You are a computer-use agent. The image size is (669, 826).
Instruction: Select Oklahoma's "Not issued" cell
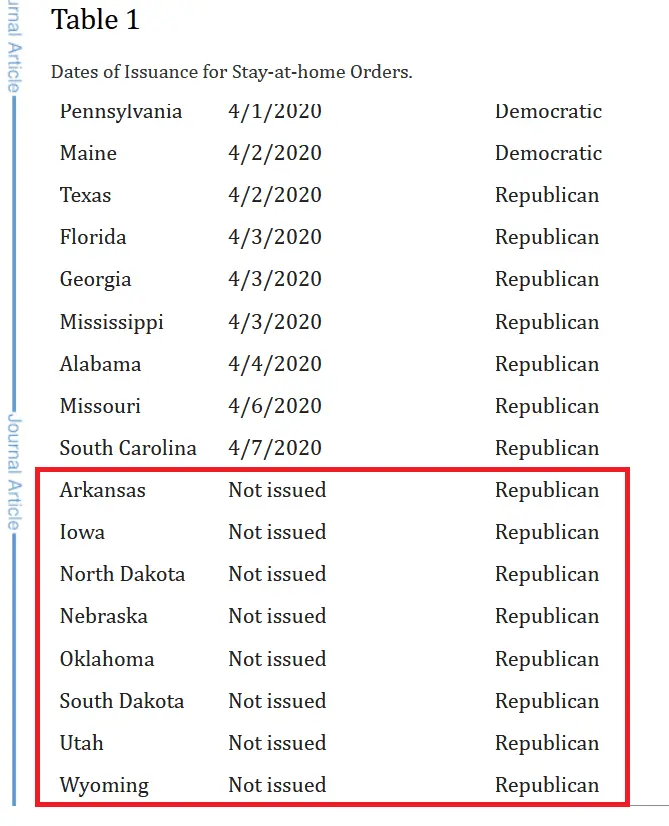tap(277, 659)
